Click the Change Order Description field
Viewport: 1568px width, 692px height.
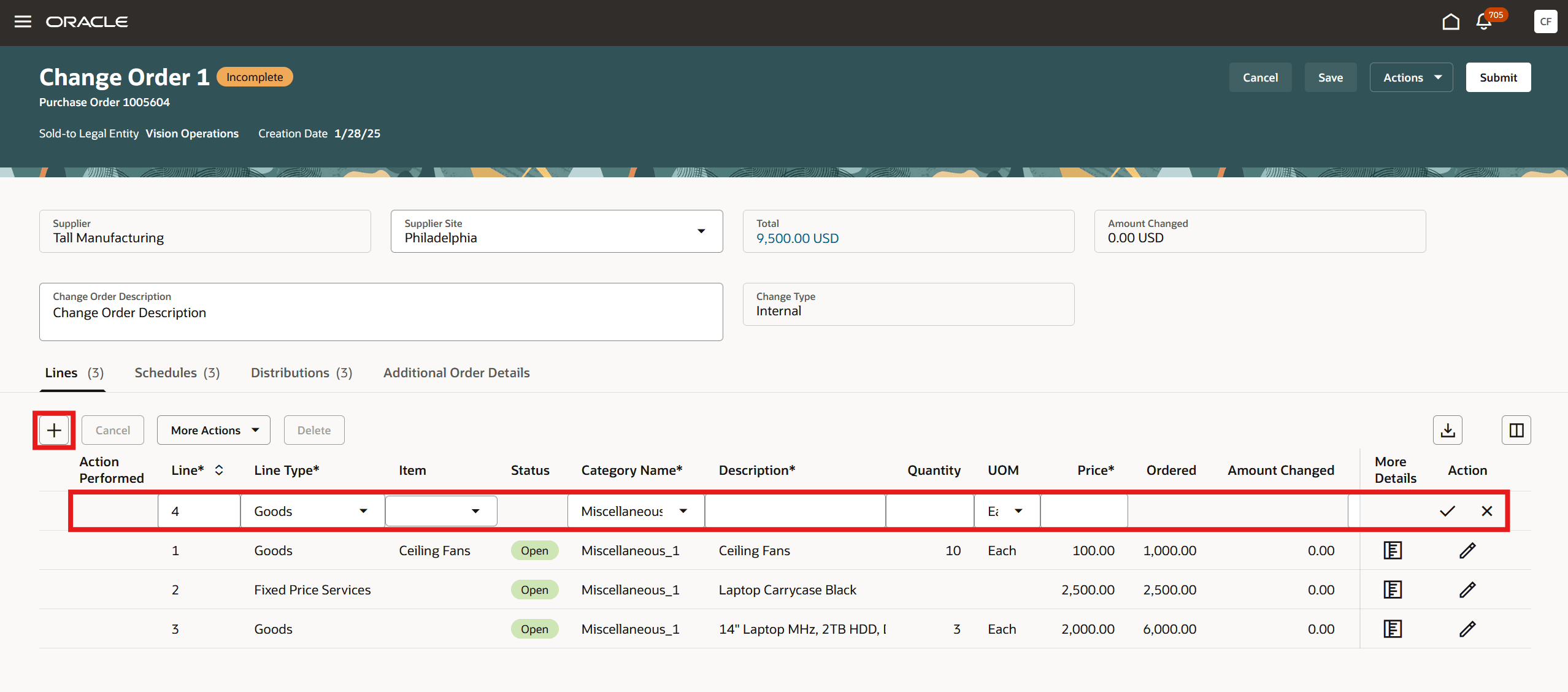[380, 313]
